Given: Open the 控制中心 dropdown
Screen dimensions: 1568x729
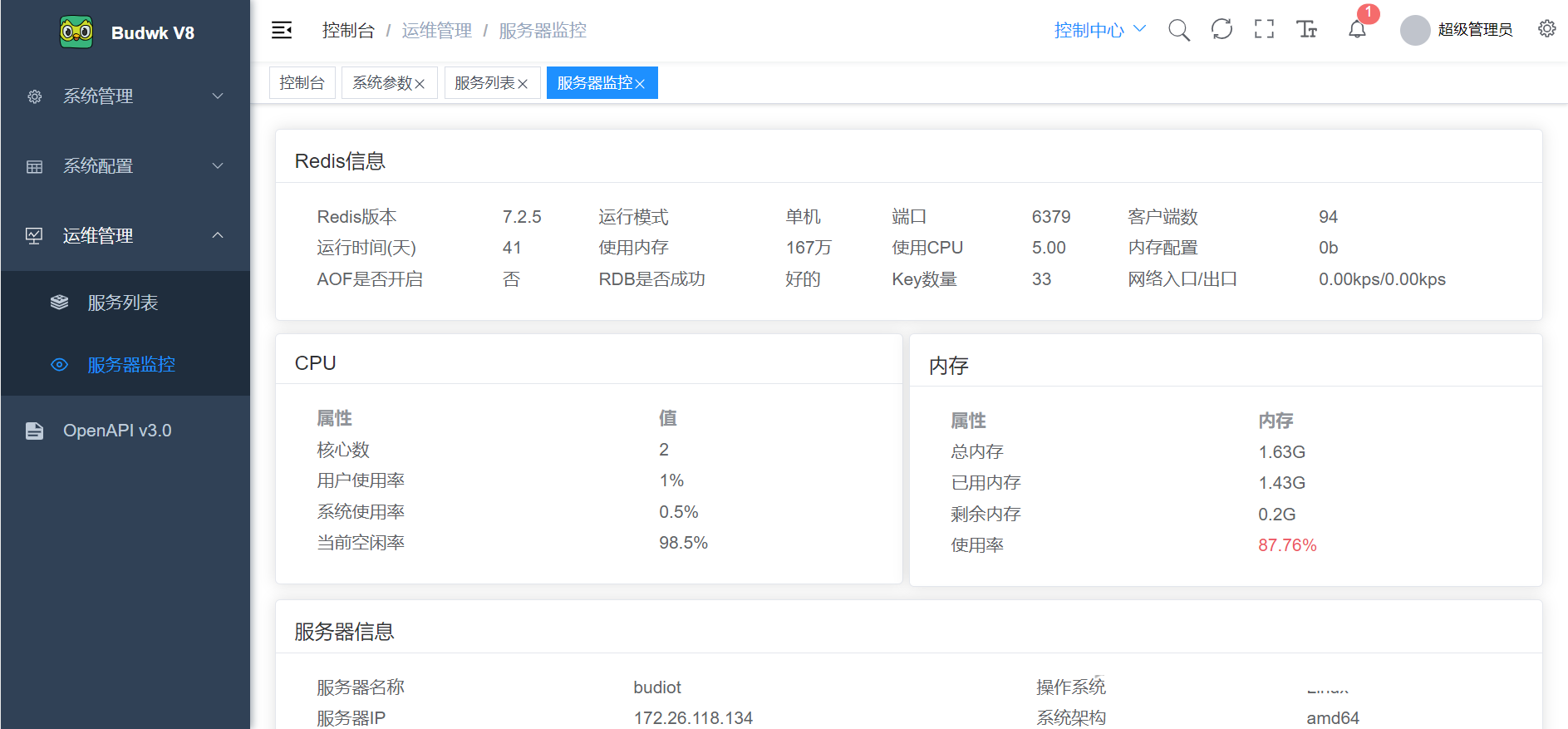Looking at the screenshot, I should click(1099, 30).
